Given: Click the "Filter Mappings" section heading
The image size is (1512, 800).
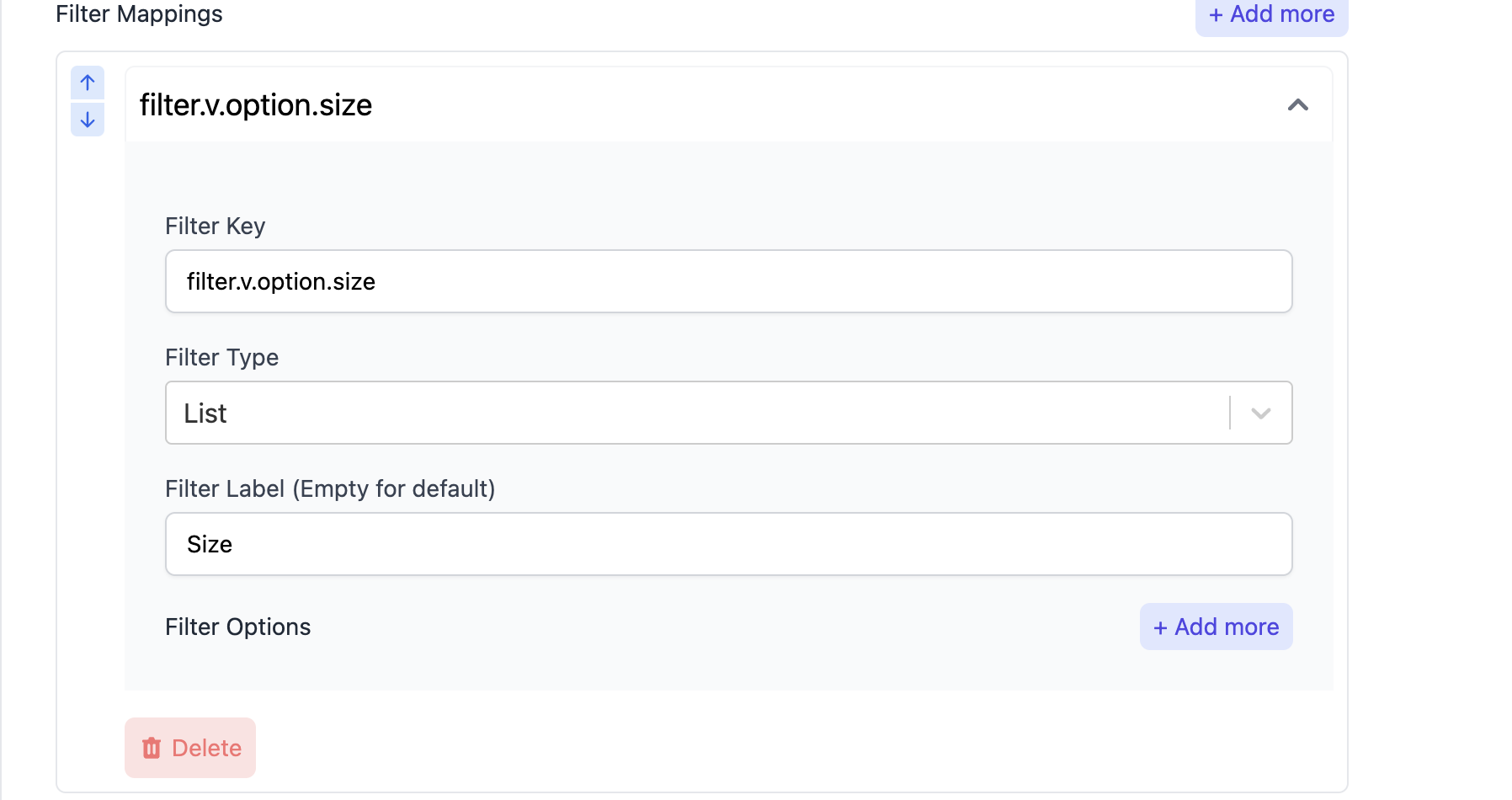Looking at the screenshot, I should tap(139, 13).
